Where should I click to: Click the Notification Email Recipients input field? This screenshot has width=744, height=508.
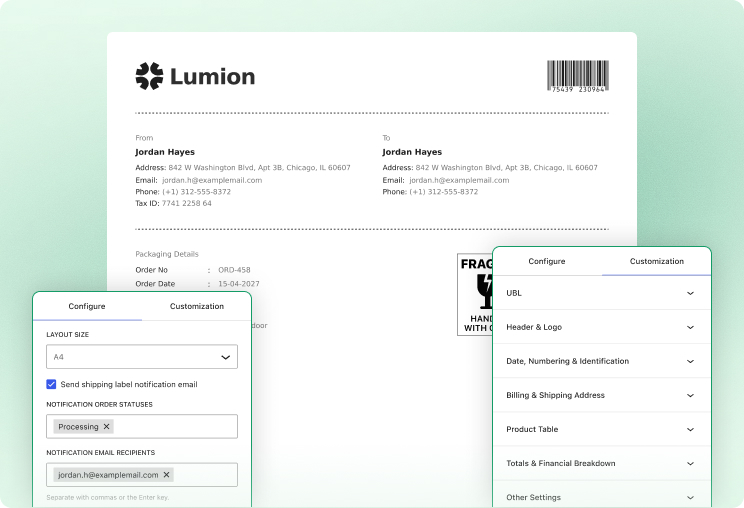[142, 475]
